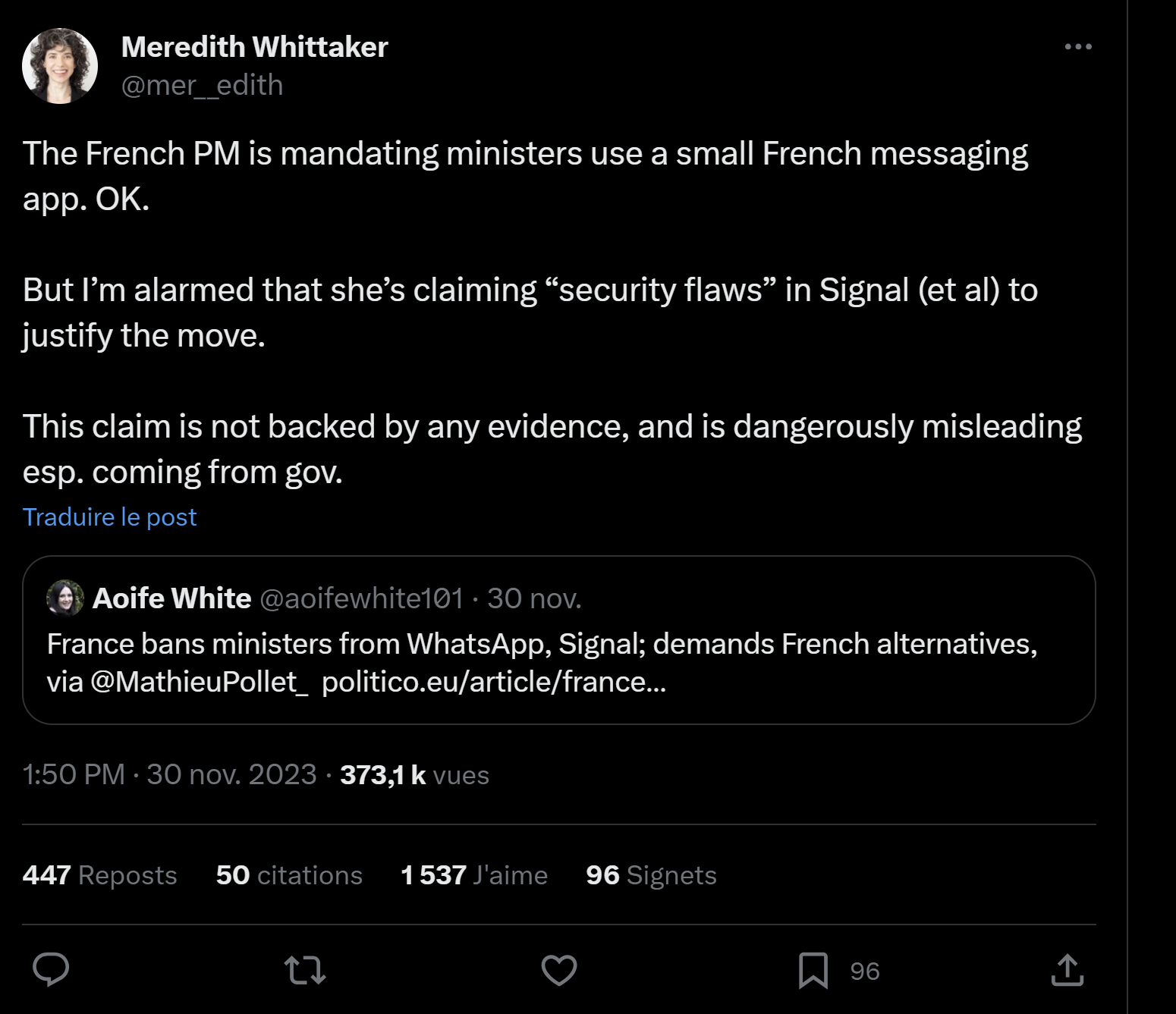Screen dimensions: 1176x1014
Task: Like the post with the heart icon
Action: [559, 970]
